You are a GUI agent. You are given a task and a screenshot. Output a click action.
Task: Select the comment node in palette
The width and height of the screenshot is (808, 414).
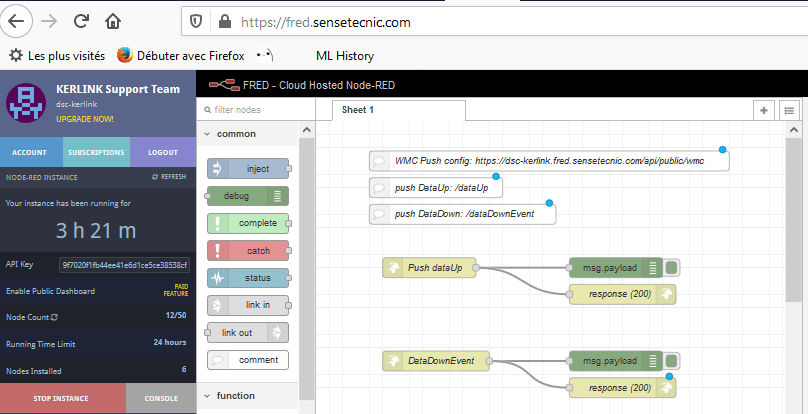[x=247, y=359]
